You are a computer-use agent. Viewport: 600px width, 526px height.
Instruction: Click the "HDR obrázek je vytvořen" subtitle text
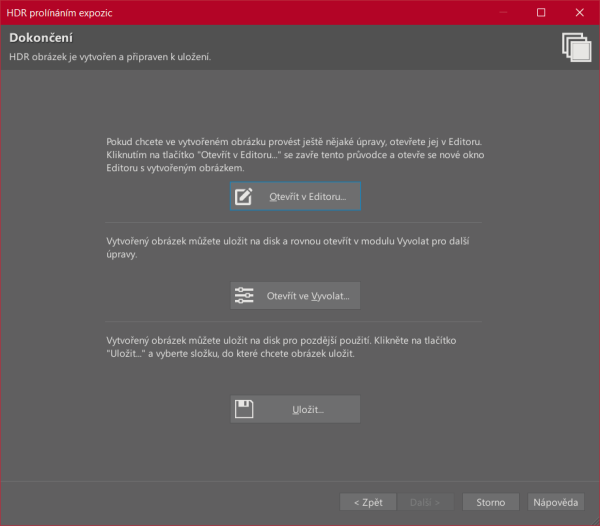point(110,57)
